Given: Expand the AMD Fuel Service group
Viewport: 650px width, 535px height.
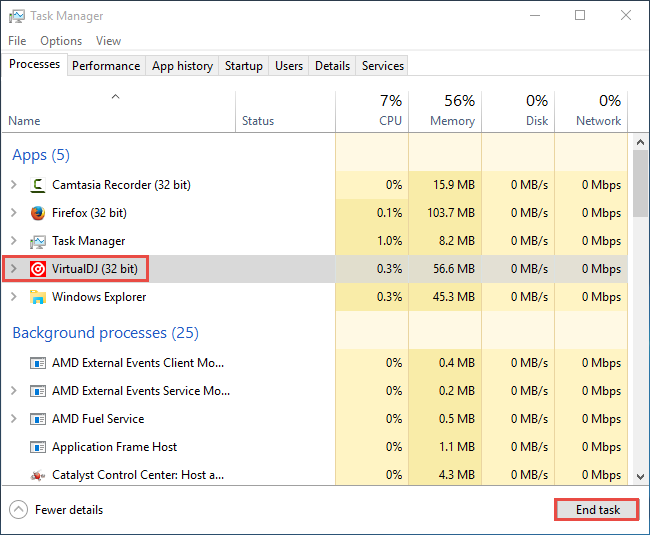Looking at the screenshot, I should tap(14, 419).
